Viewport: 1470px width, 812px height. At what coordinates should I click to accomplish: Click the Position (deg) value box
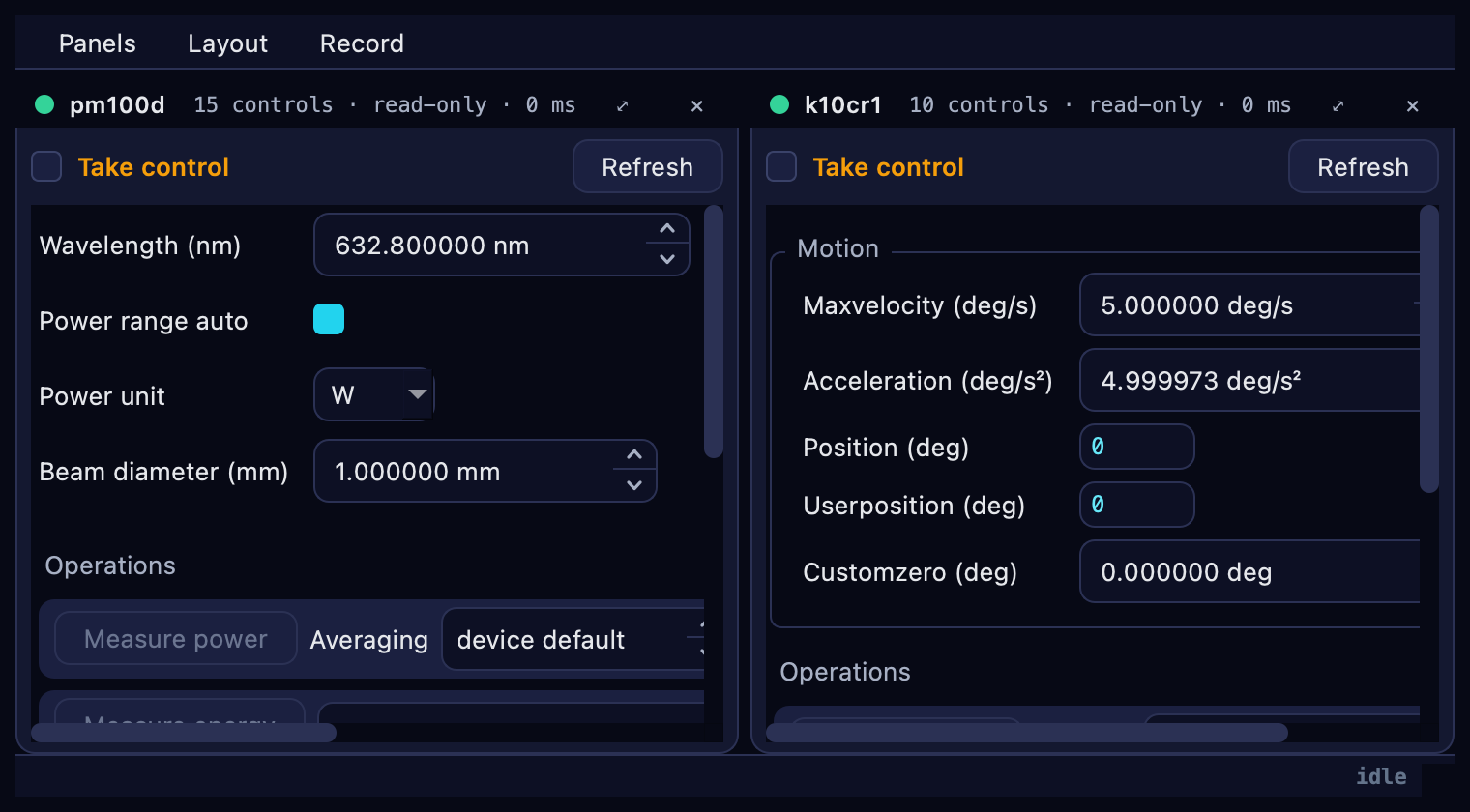pyautogui.click(x=1137, y=447)
